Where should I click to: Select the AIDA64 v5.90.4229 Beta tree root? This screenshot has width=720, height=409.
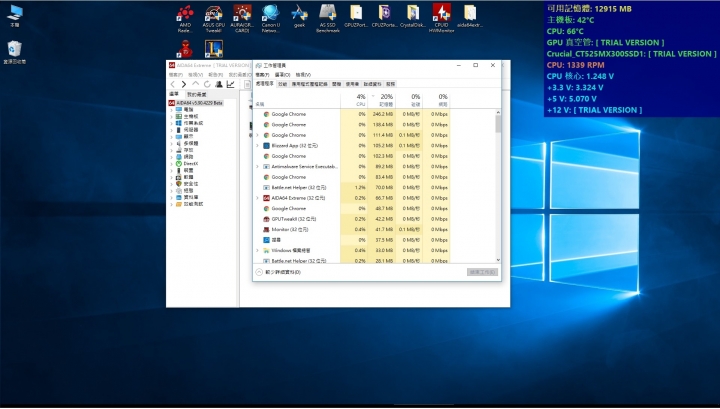(196, 103)
